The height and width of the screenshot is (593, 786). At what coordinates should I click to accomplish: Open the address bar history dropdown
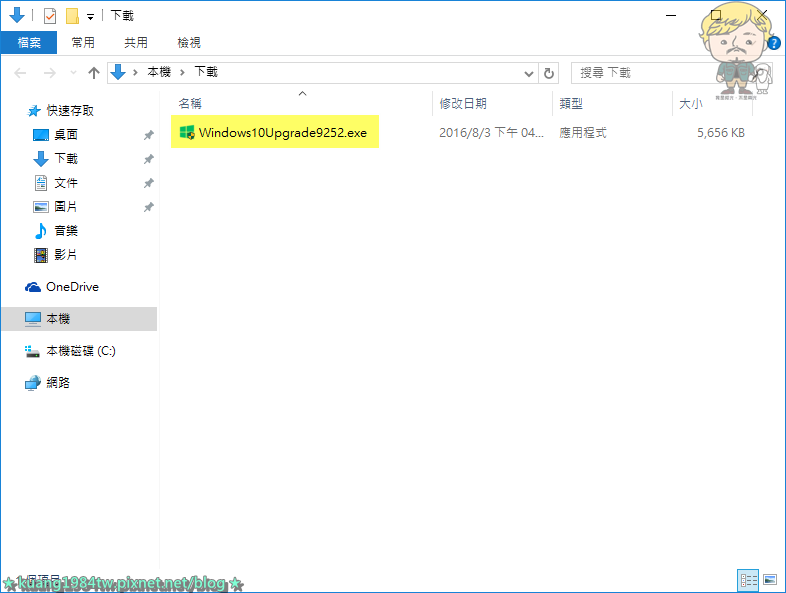click(x=528, y=74)
